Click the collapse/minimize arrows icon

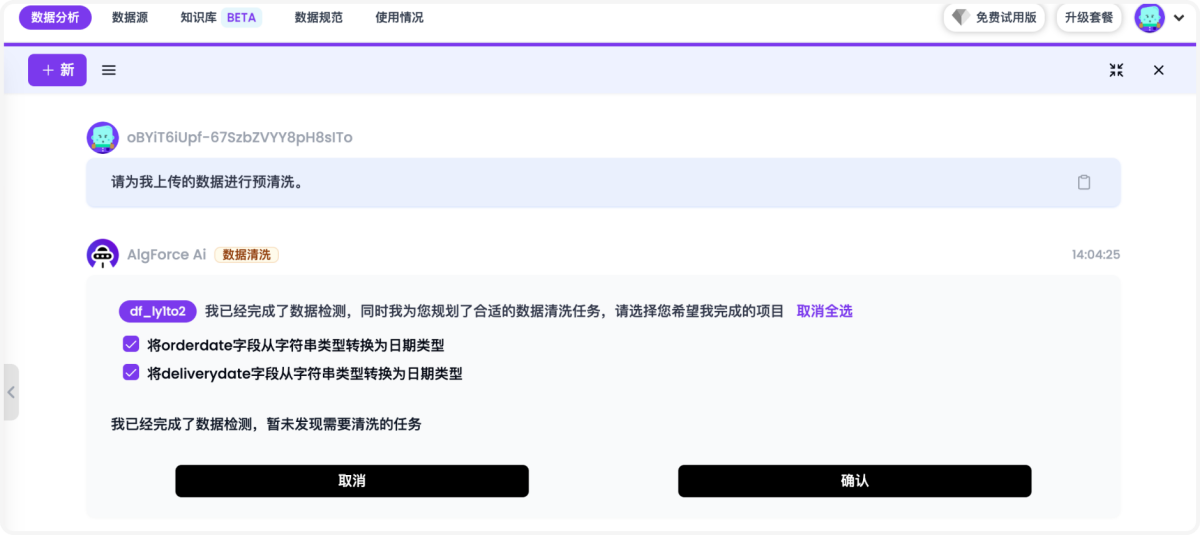point(1116,70)
